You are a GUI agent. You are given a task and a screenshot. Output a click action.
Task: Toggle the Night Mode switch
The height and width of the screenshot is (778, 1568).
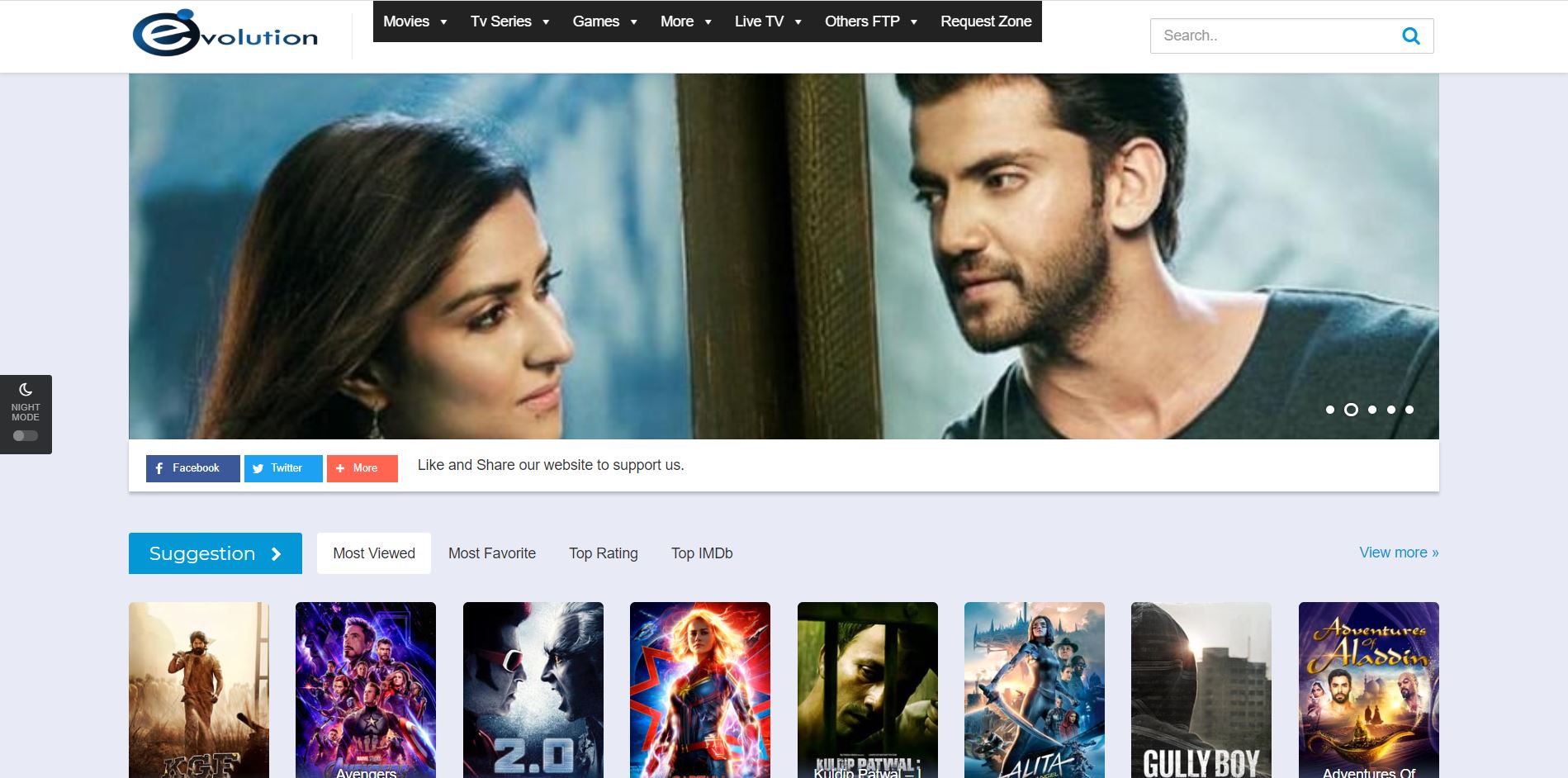click(x=26, y=436)
